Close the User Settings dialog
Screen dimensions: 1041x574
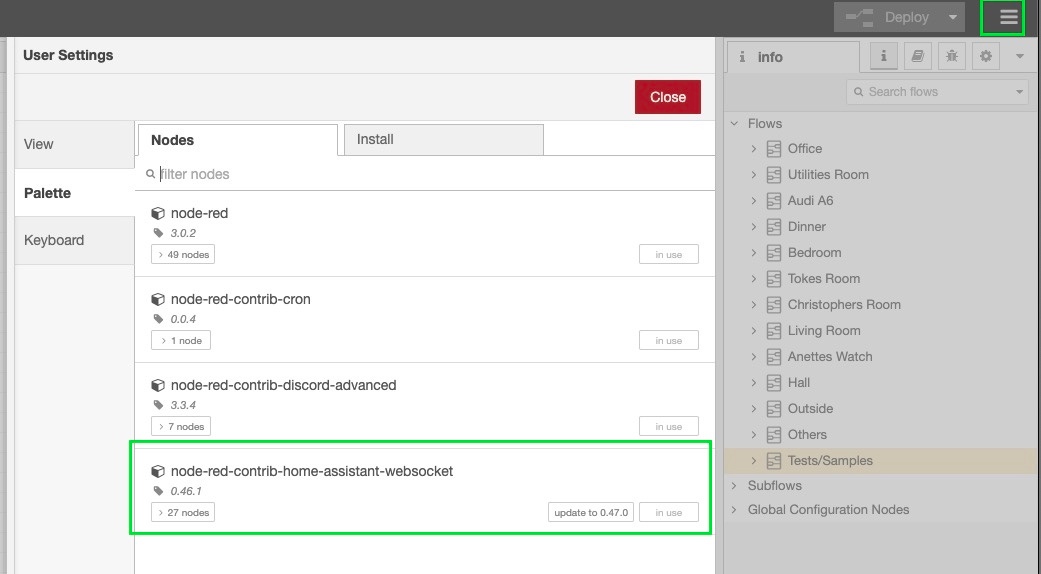[x=667, y=97]
